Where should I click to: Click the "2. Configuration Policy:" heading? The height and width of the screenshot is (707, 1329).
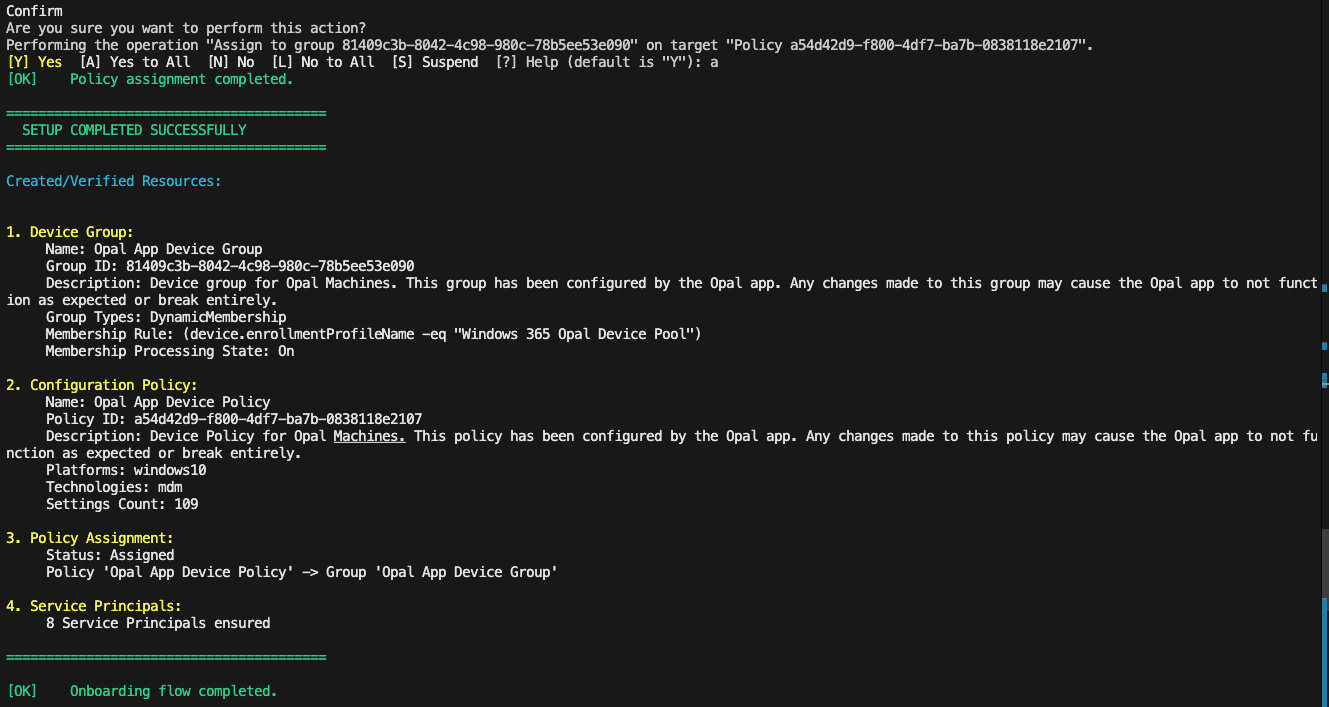(x=102, y=385)
